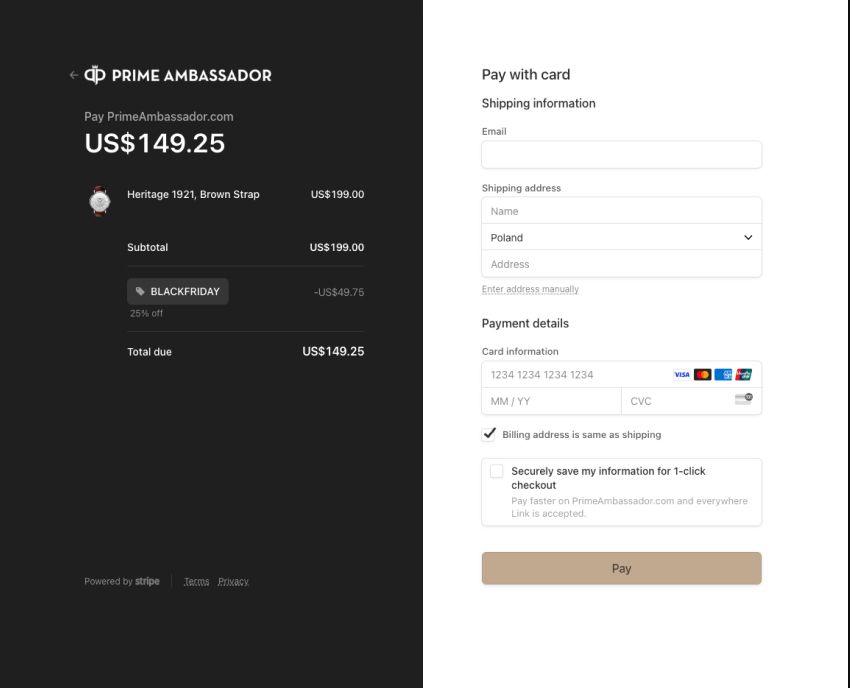Click the card number field
This screenshot has height=688, width=850.
tap(575, 375)
